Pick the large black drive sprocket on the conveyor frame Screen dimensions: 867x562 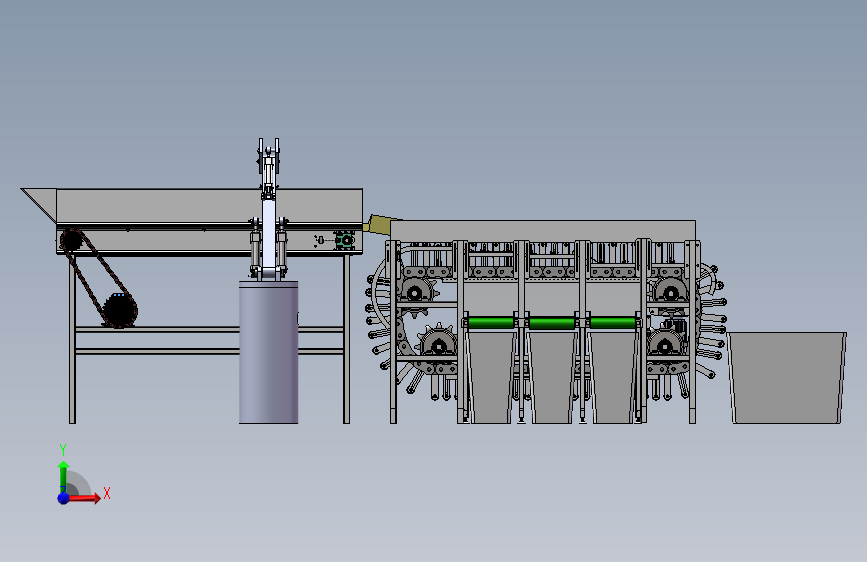118,310
